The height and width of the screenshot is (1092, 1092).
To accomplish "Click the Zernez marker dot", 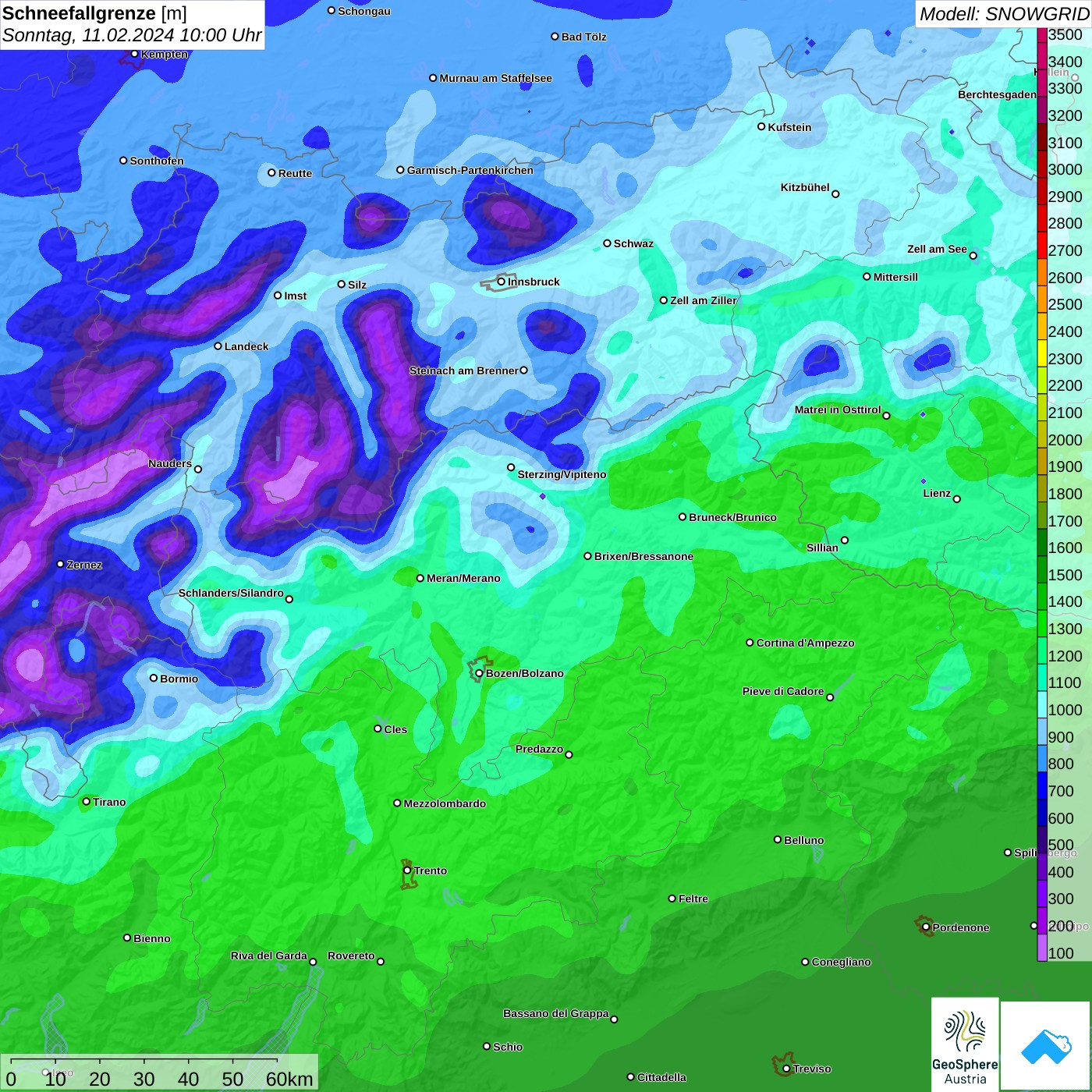I will point(60,564).
